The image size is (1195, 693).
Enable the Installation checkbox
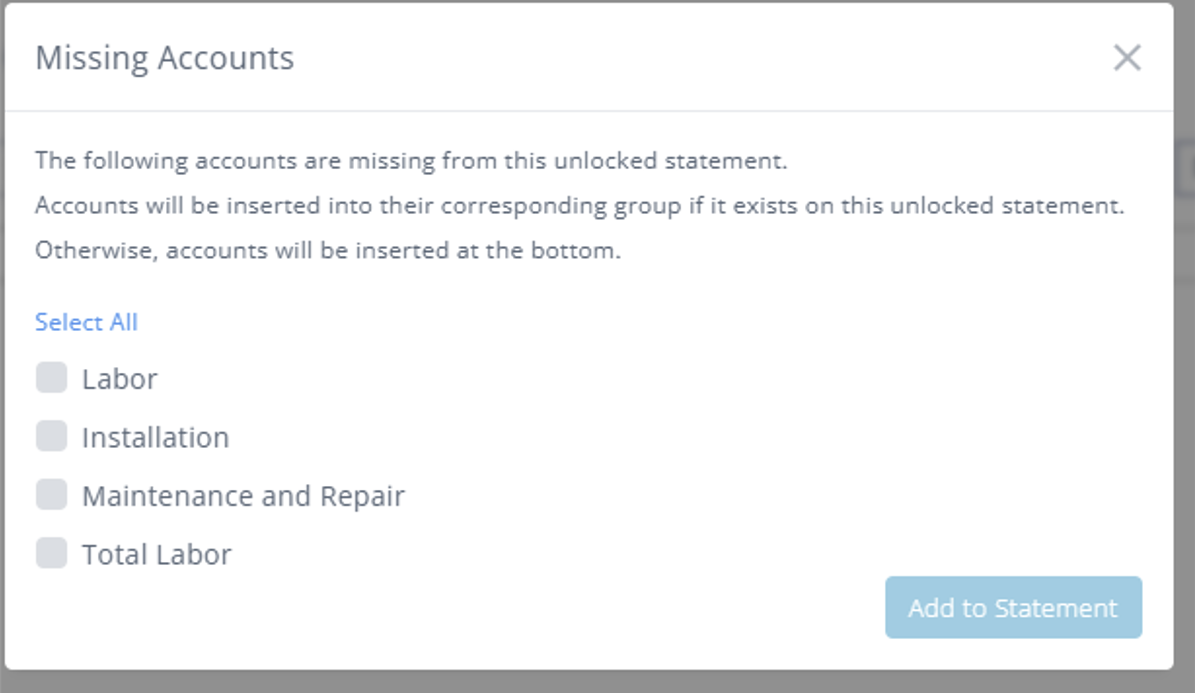tap(51, 436)
